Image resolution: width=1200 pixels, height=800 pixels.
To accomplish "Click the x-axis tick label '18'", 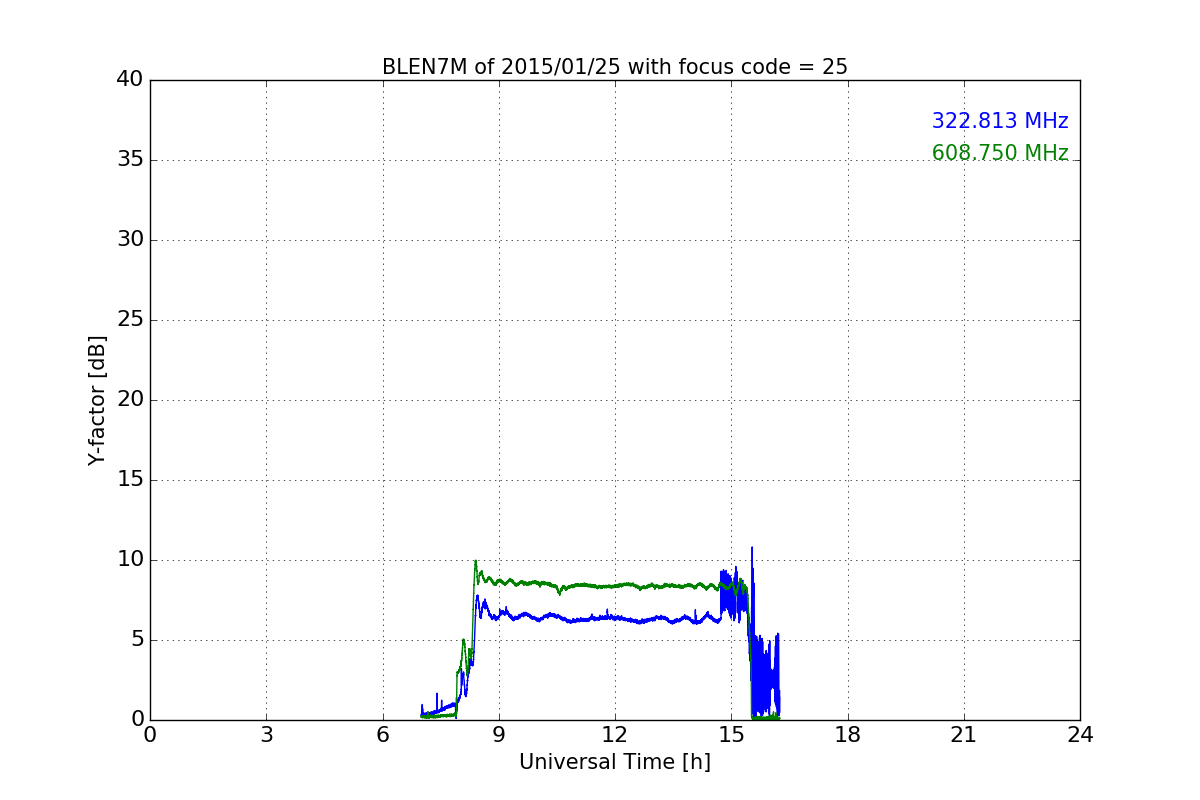I will [x=847, y=734].
